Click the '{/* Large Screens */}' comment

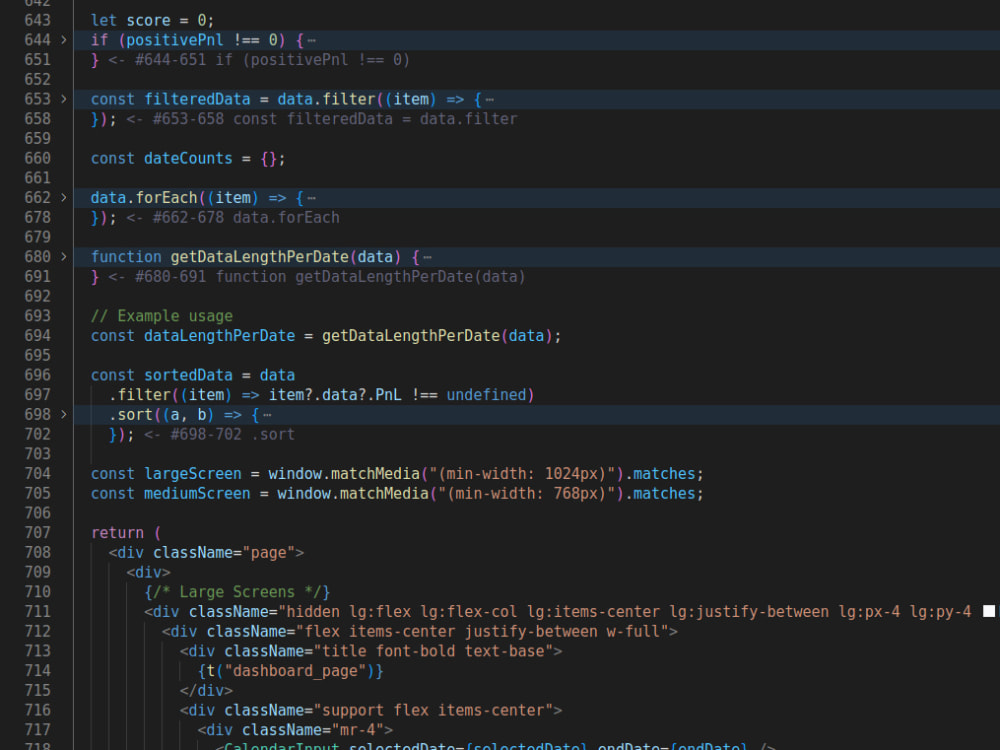tap(237, 592)
